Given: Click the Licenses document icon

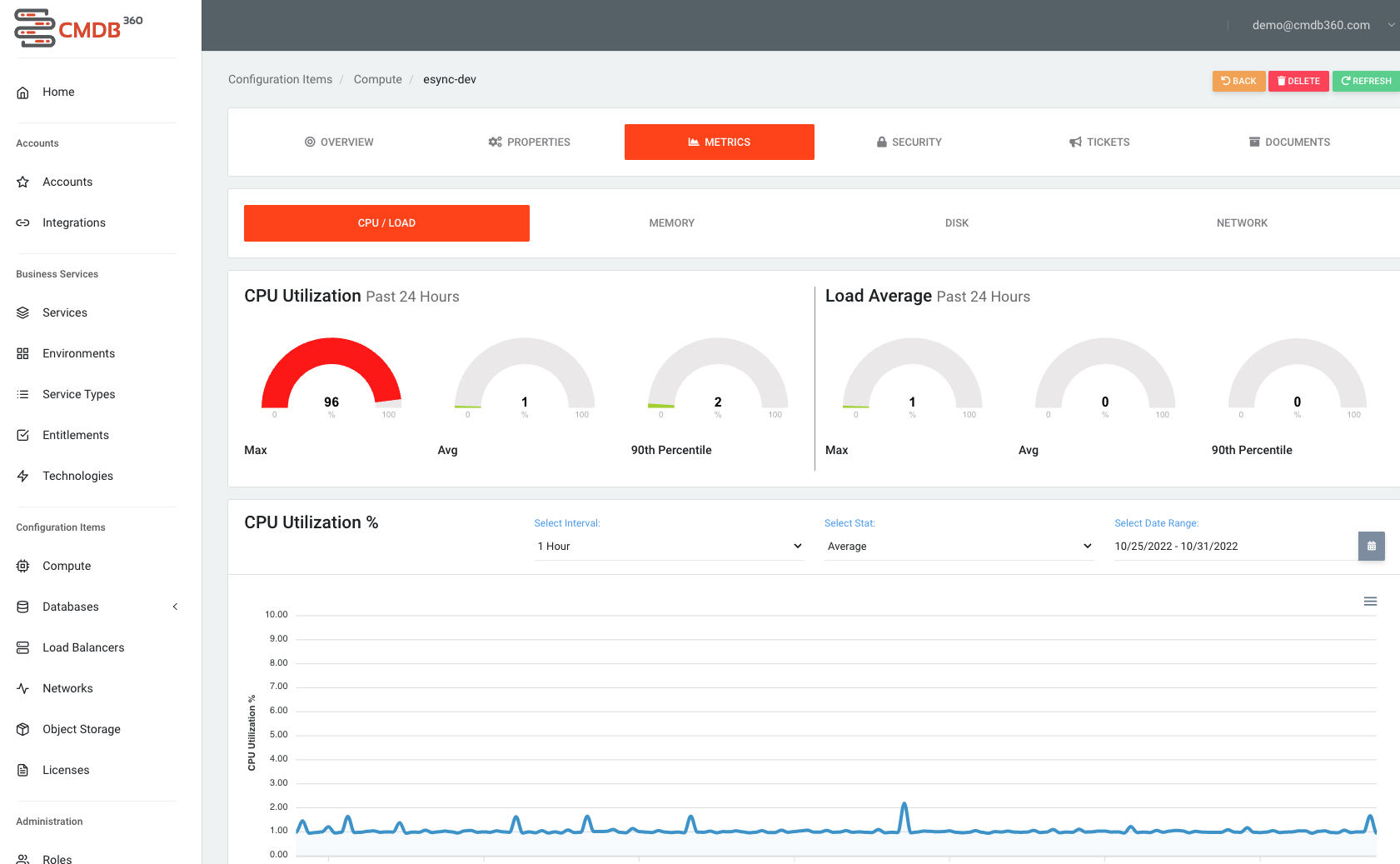Looking at the screenshot, I should click(23, 770).
